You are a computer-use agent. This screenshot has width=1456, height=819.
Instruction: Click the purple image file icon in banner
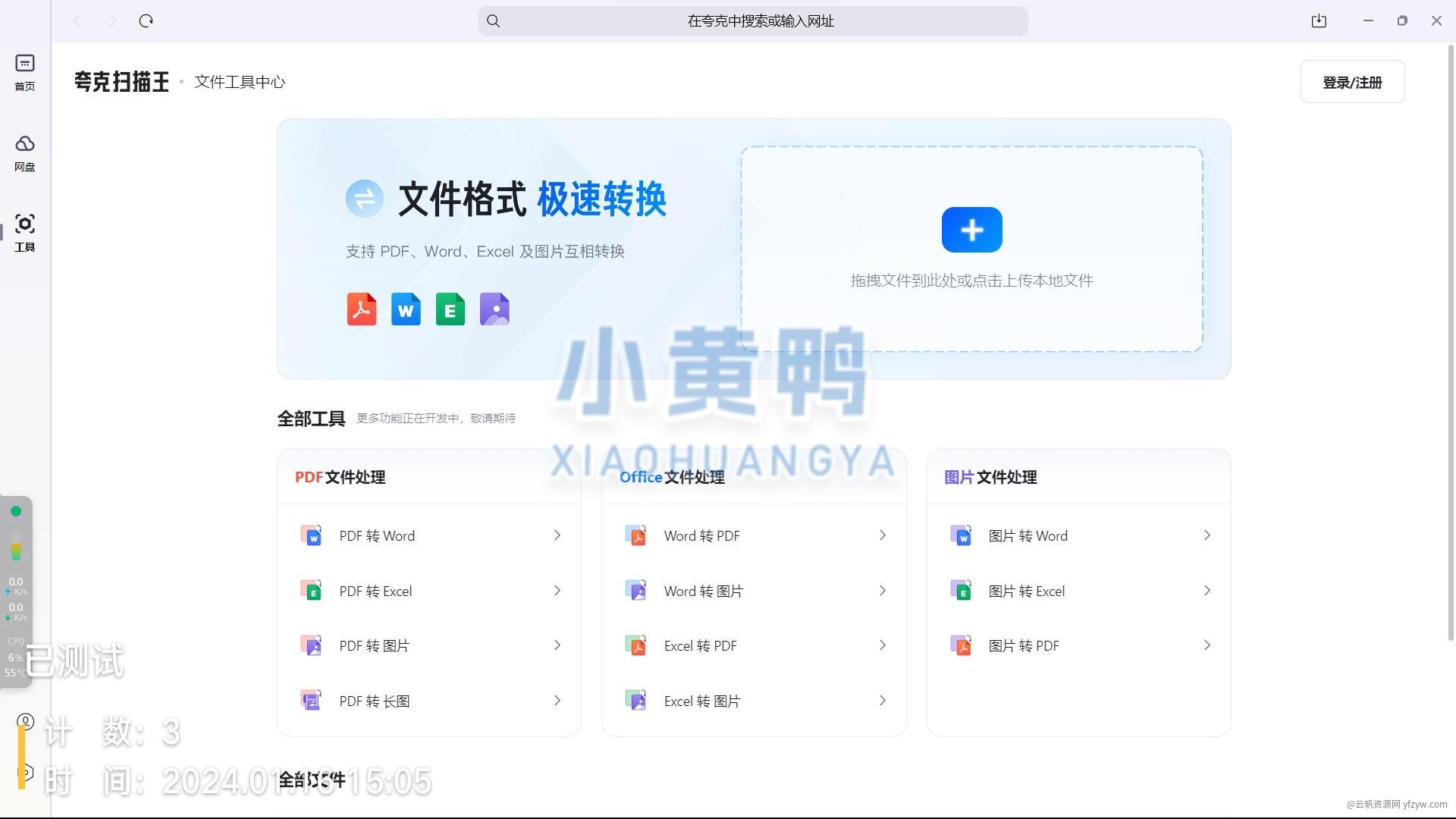click(494, 309)
